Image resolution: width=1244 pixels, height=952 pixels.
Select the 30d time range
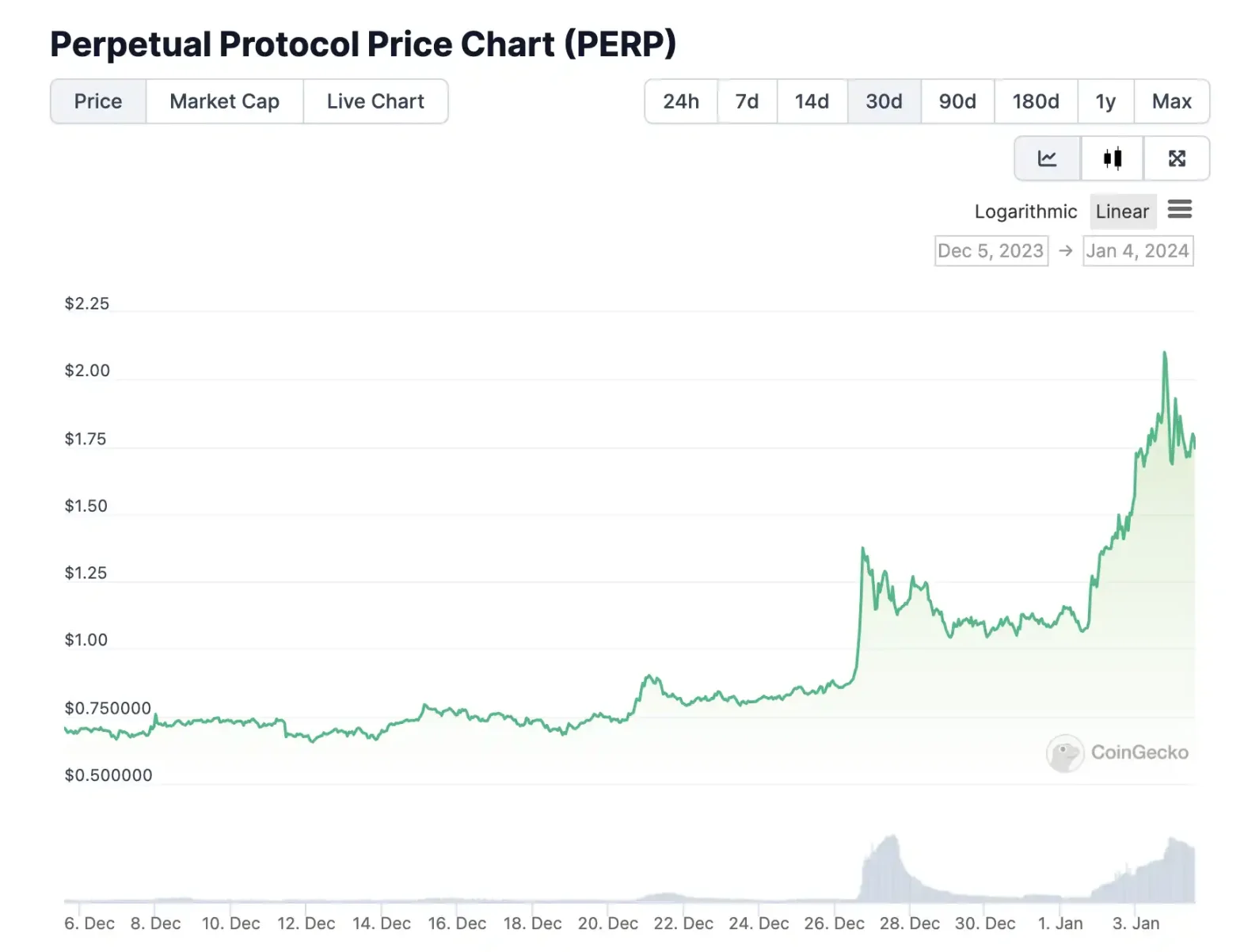884,101
